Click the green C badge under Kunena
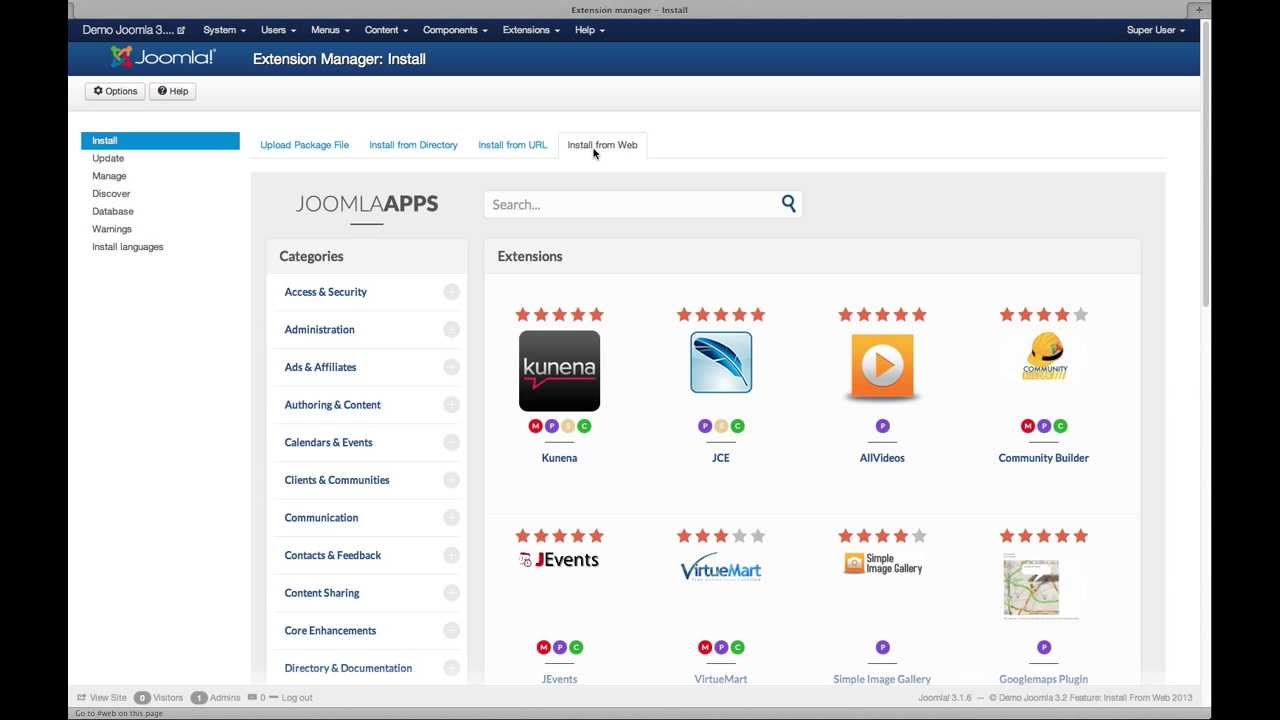 (x=584, y=426)
